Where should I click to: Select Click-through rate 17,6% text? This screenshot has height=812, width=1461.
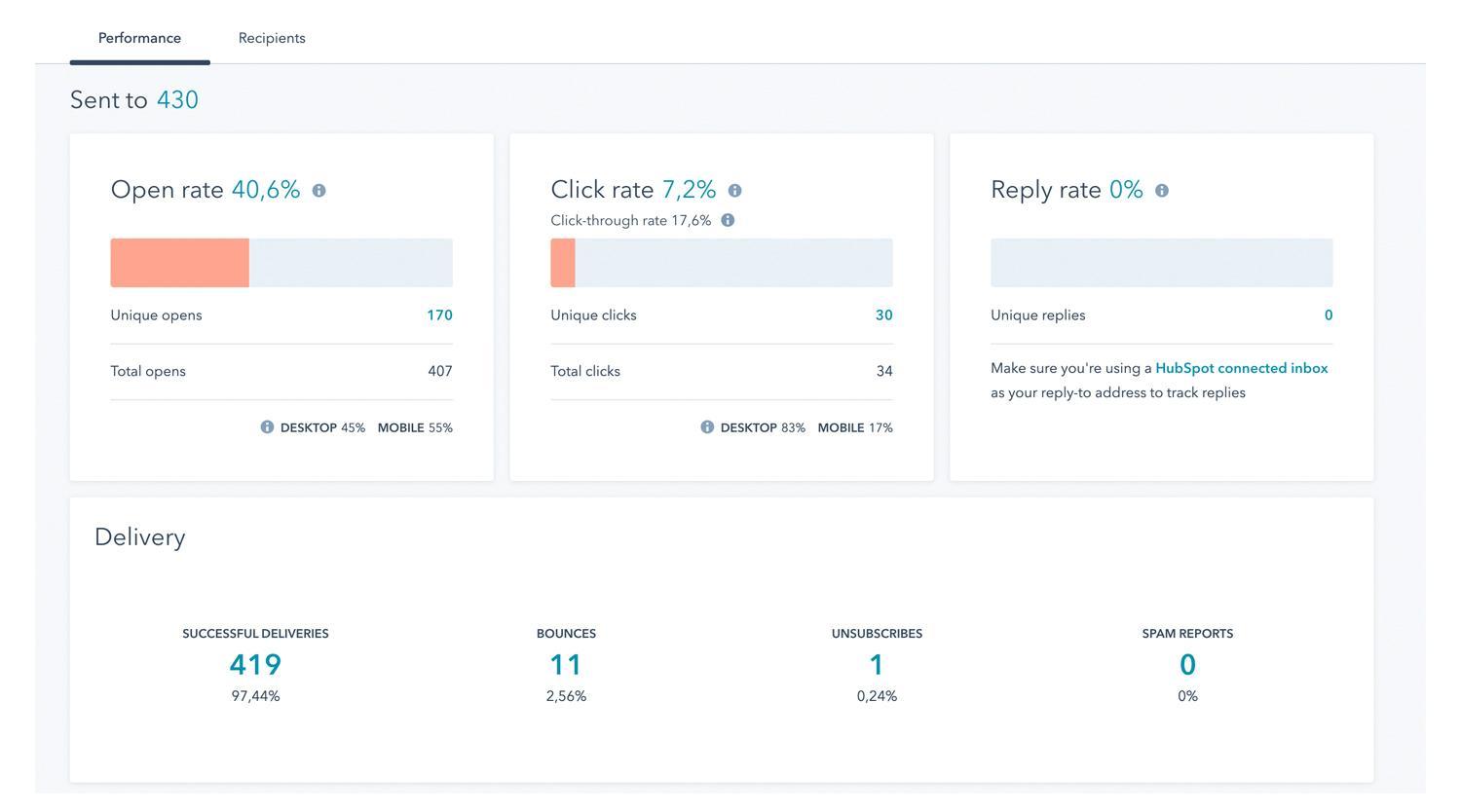(x=631, y=221)
